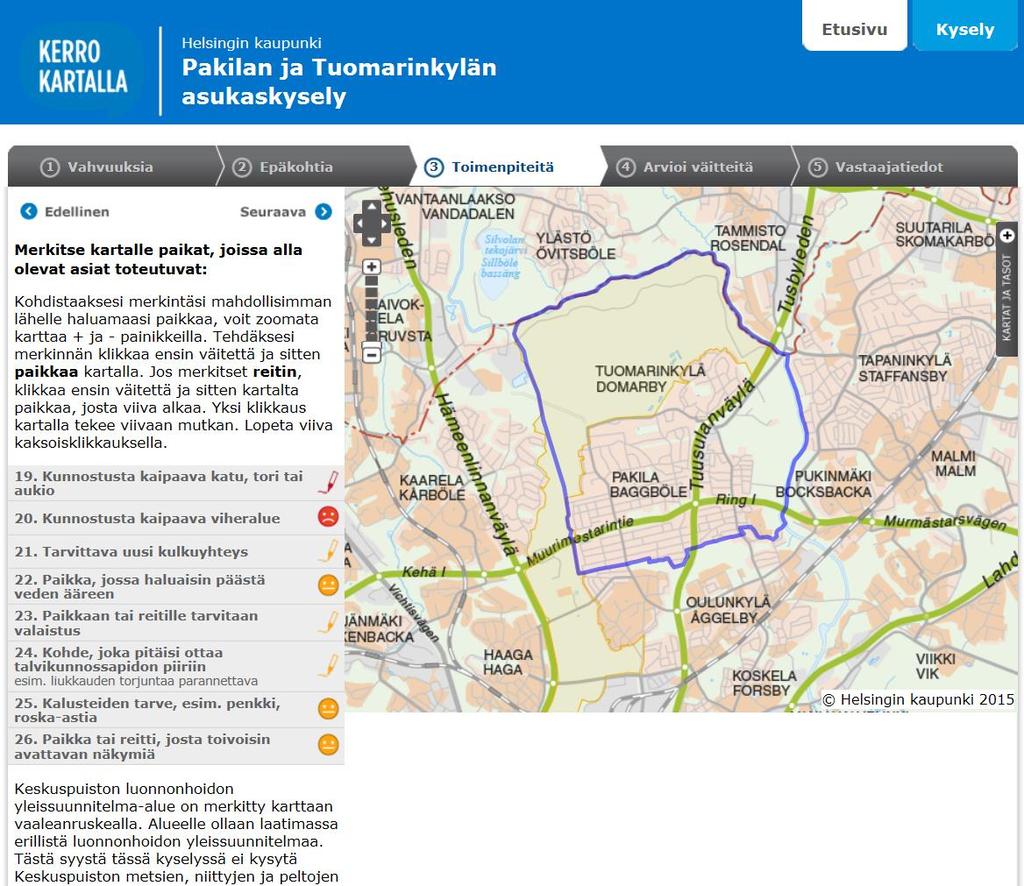Image resolution: width=1024 pixels, height=886 pixels.
Task: Go to step 2 Epäkohtia
Action: (x=313, y=166)
